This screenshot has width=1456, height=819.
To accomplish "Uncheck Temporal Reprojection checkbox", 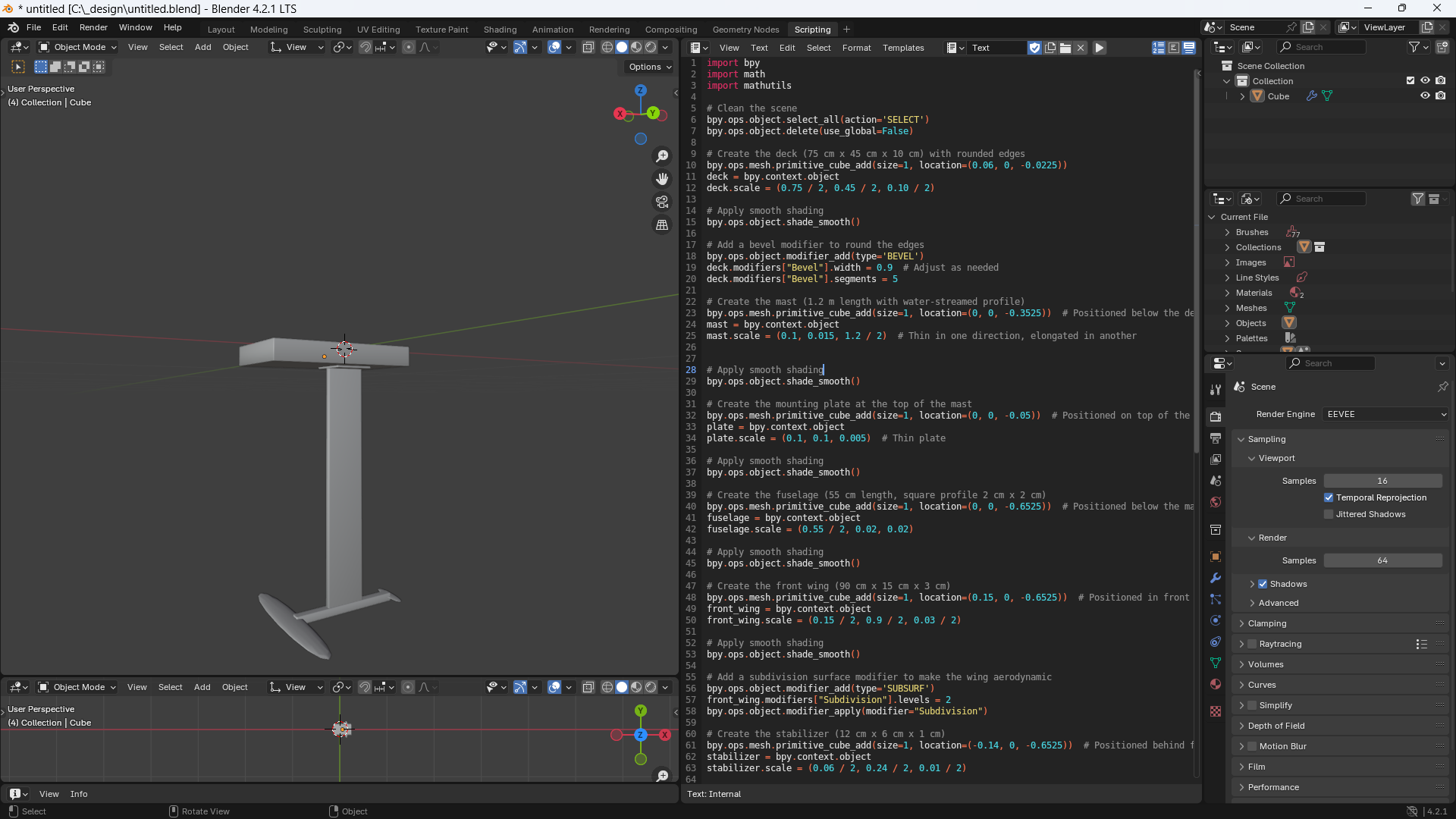I will (1329, 497).
